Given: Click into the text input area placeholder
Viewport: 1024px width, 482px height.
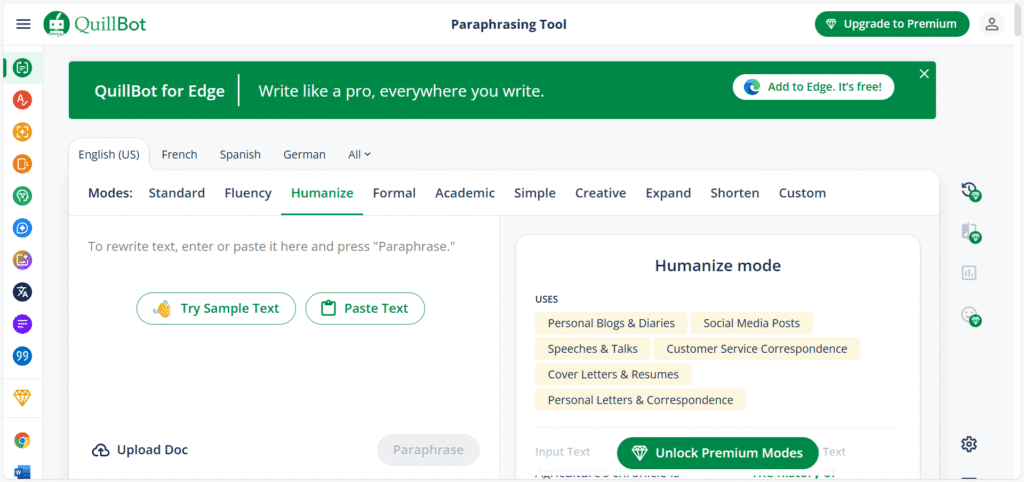Looking at the screenshot, I should click(x=272, y=247).
